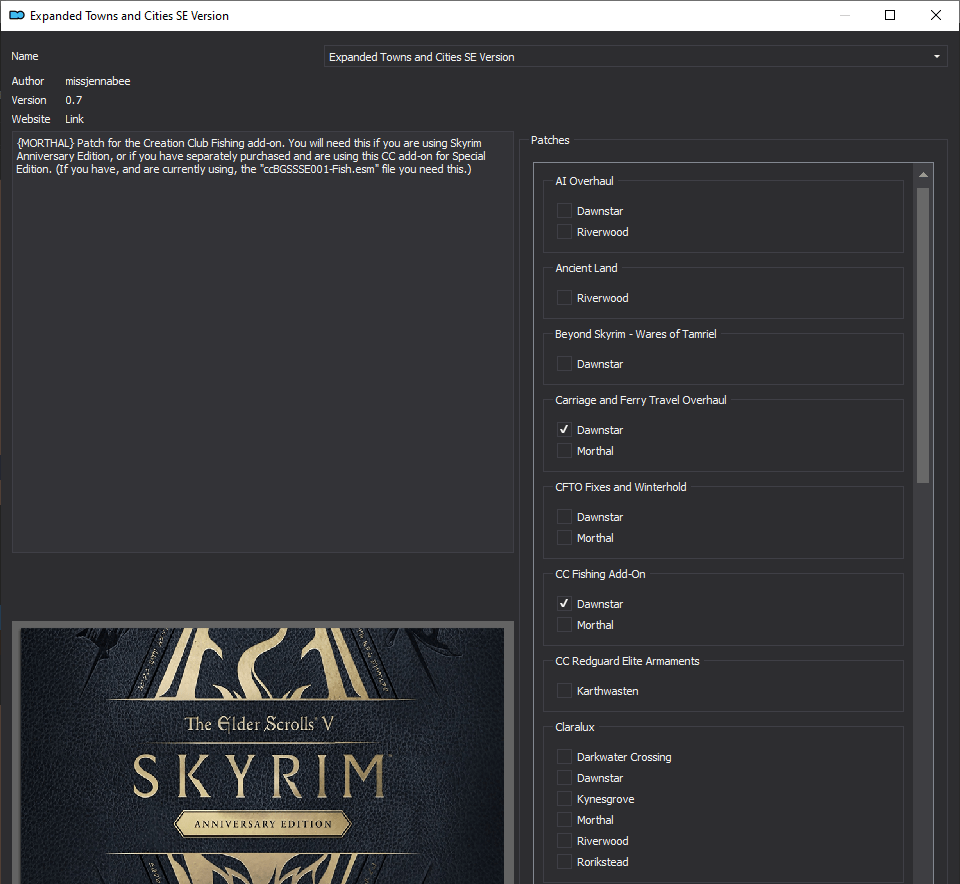Open the mod Website Link

tap(75, 119)
